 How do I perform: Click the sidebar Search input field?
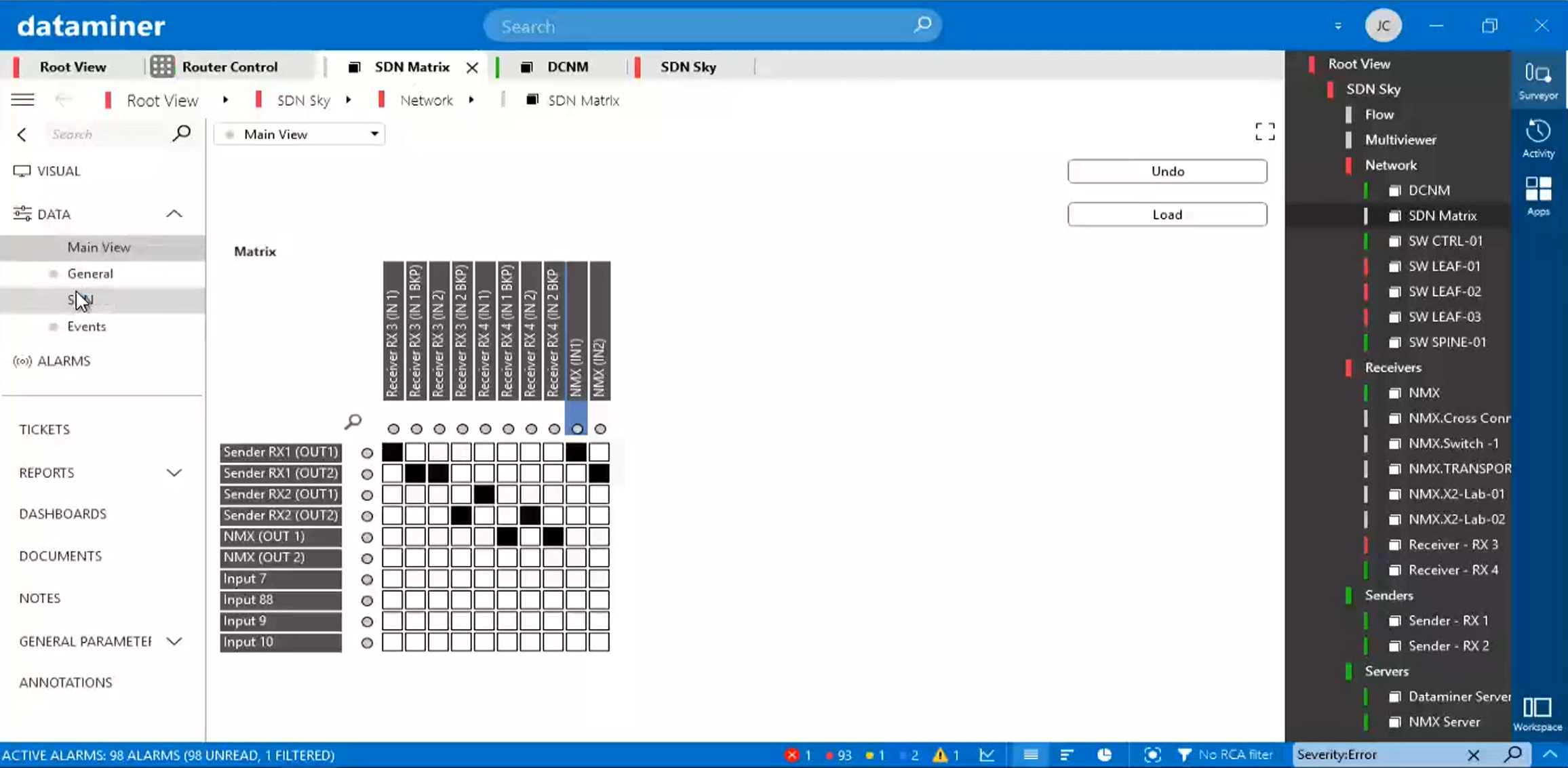click(109, 134)
